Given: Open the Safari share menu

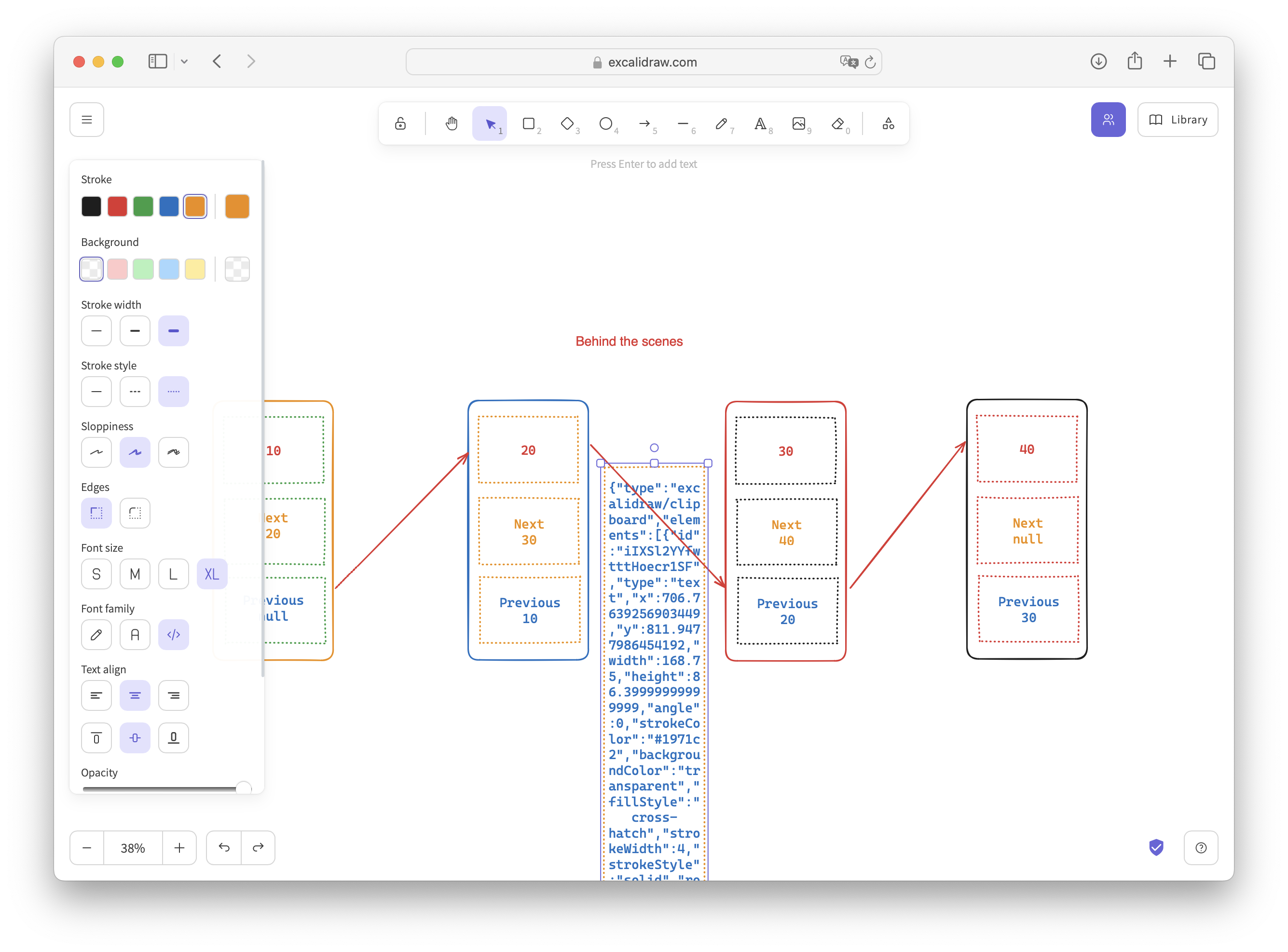Looking at the screenshot, I should [x=1135, y=61].
